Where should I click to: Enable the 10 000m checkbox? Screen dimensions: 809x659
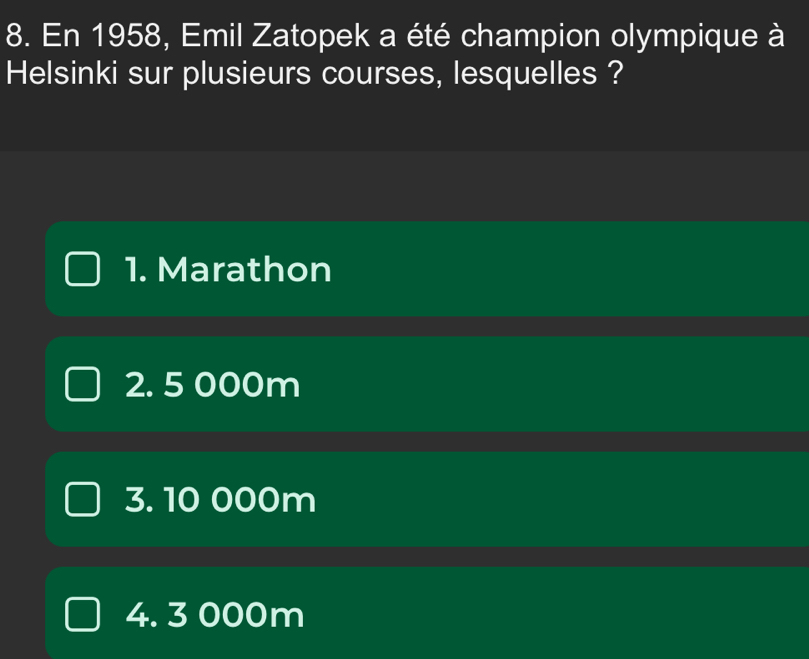83,500
